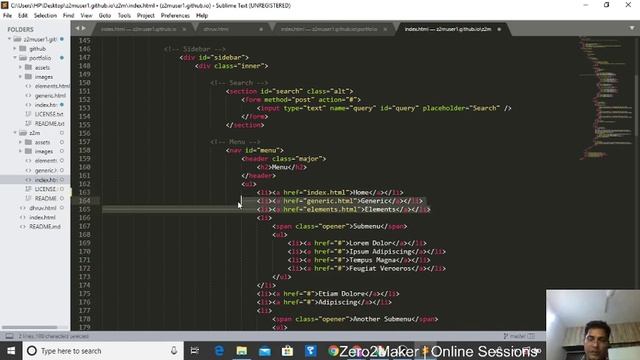The image size is (640, 360).
Task: Open the Help menu
Action: (202, 16)
